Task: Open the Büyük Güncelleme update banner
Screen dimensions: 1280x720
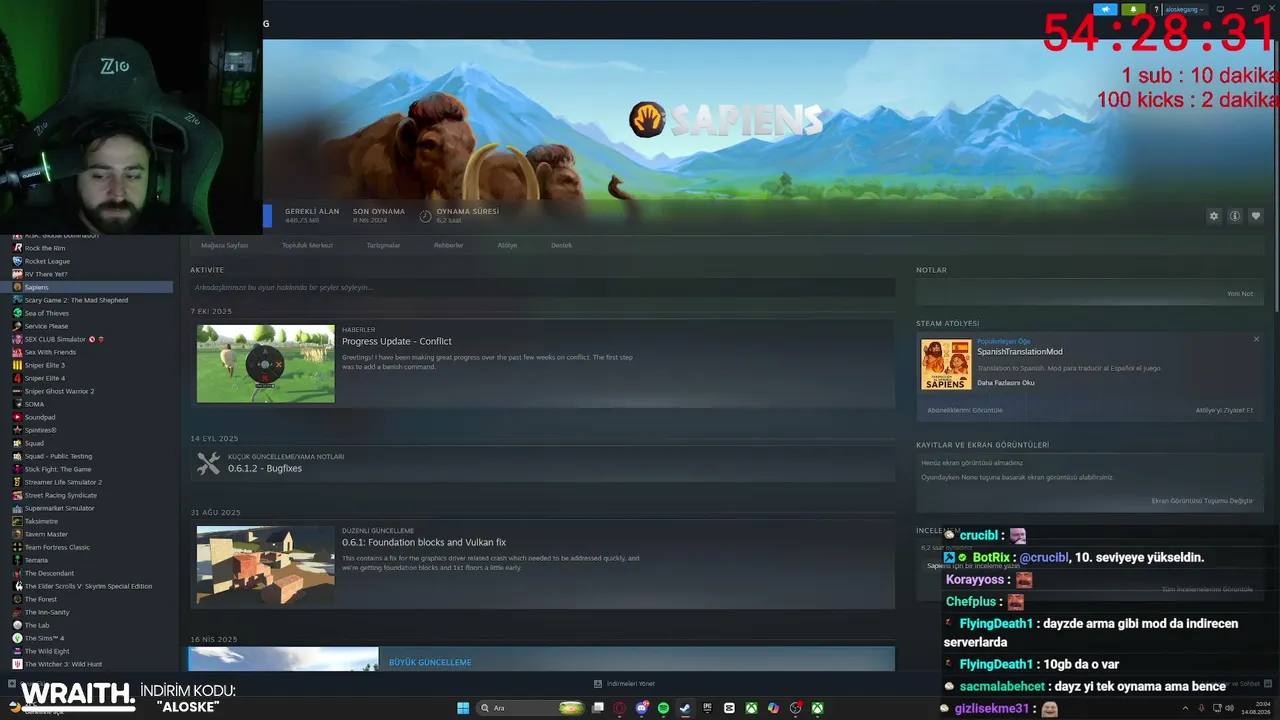Action: point(542,659)
